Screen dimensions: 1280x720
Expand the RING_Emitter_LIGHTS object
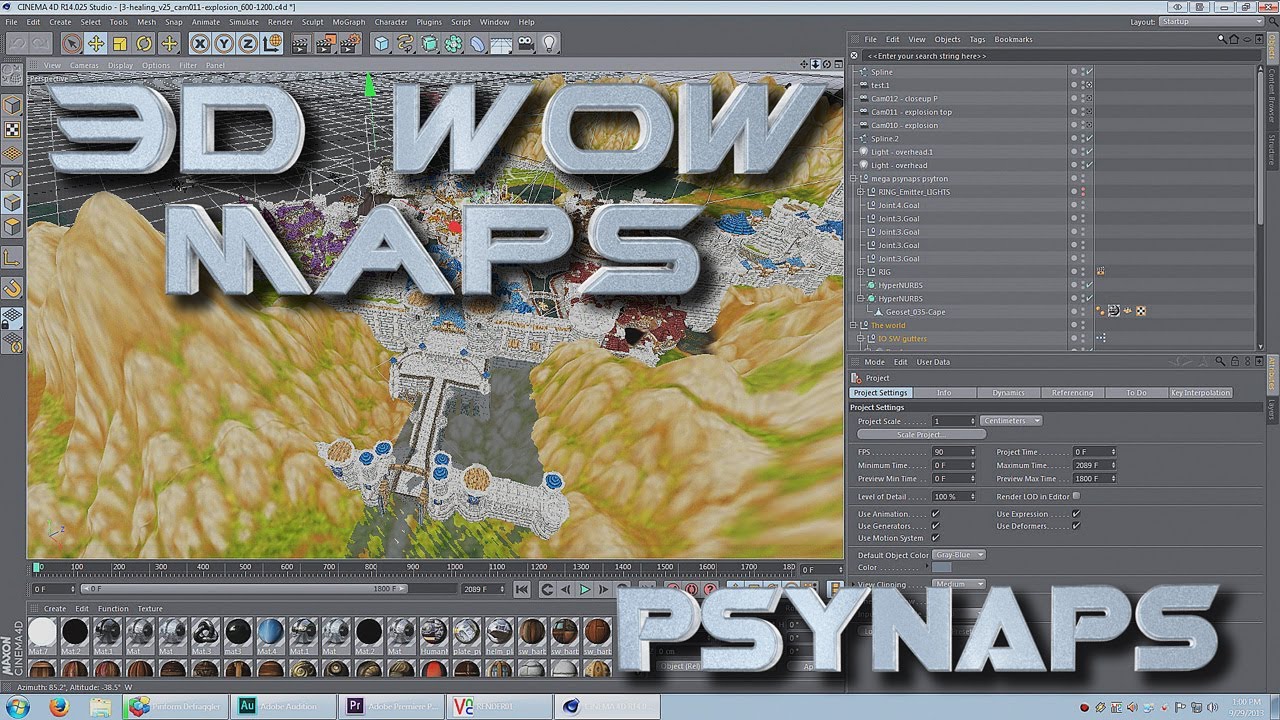coord(862,192)
